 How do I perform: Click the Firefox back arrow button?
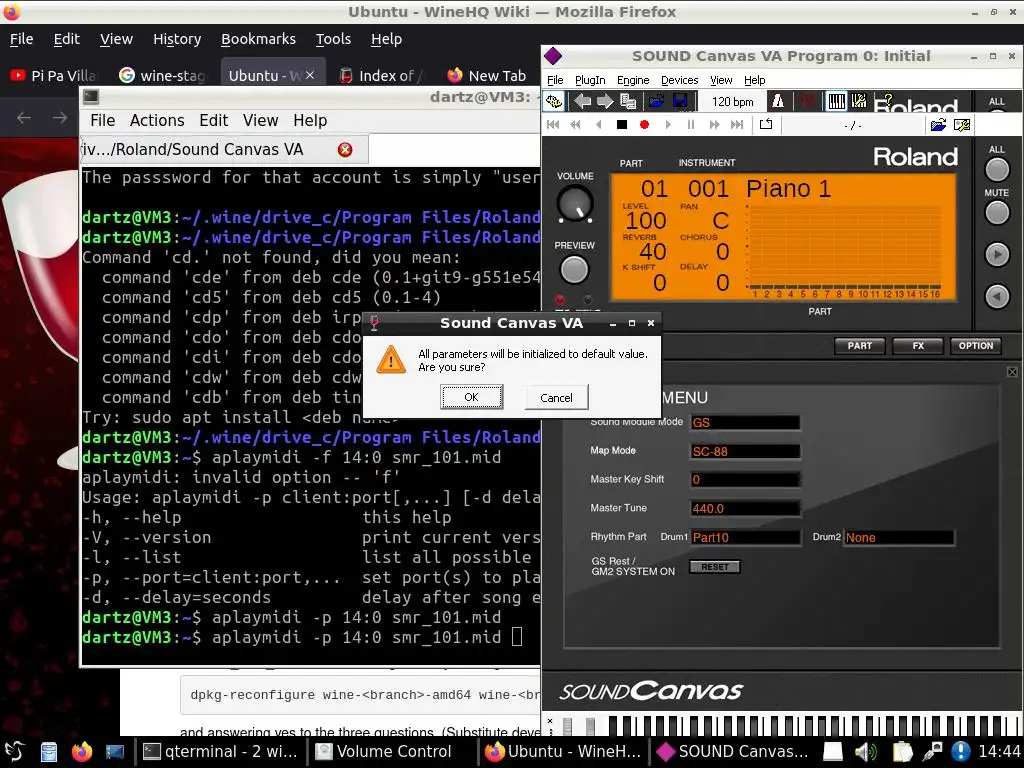pyautogui.click(x=24, y=118)
